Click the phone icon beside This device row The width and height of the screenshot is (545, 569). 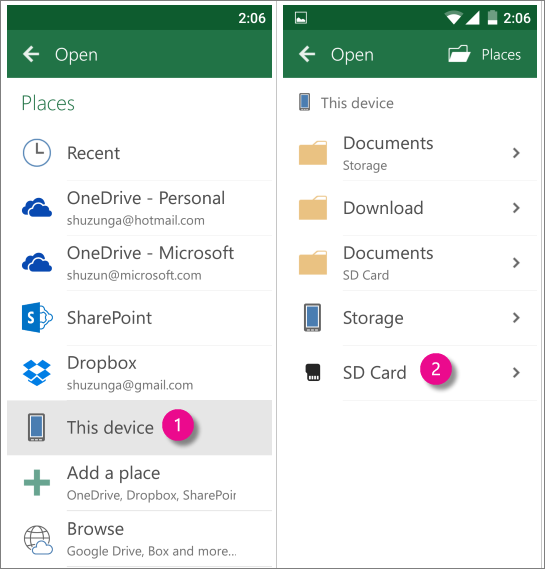point(37,427)
